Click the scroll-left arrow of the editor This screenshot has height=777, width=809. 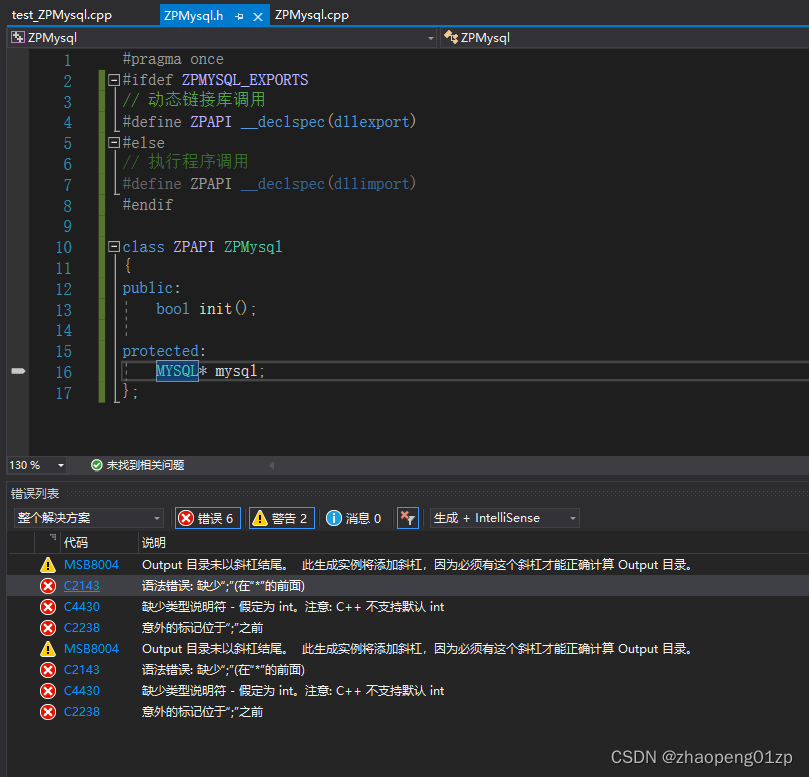pyautogui.click(x=271, y=465)
